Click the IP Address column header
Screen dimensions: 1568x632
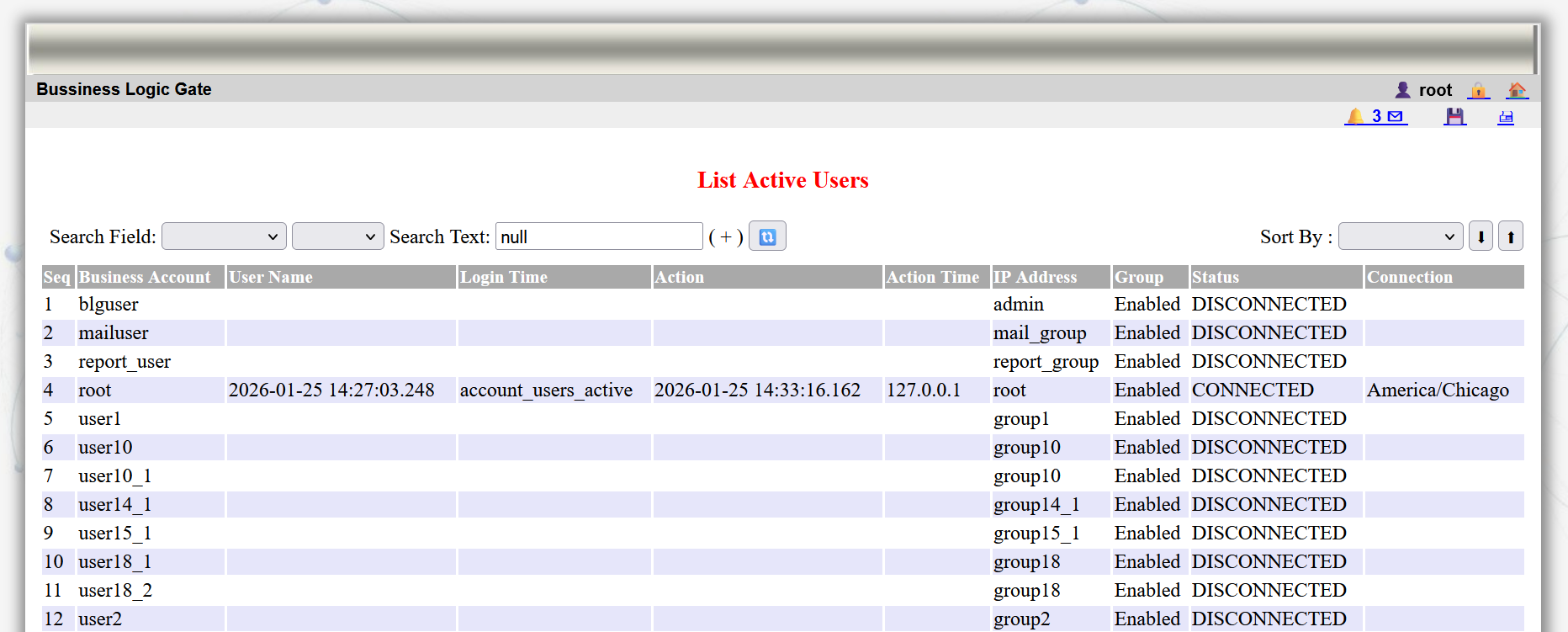[x=1035, y=277]
